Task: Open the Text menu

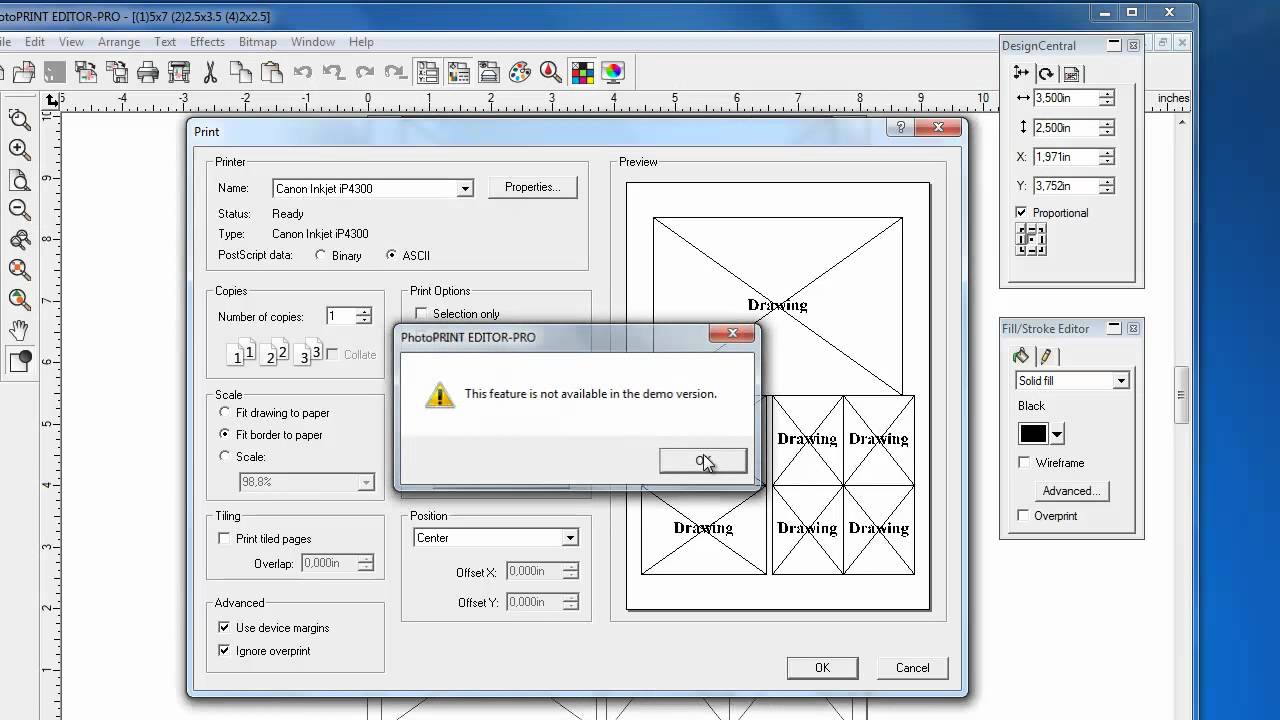Action: [165, 42]
